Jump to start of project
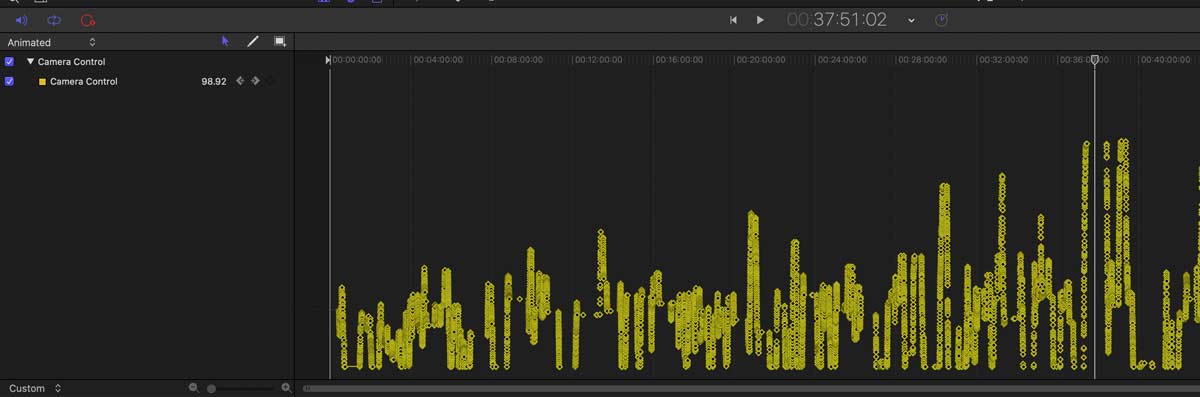This screenshot has width=1200, height=397. (733, 20)
